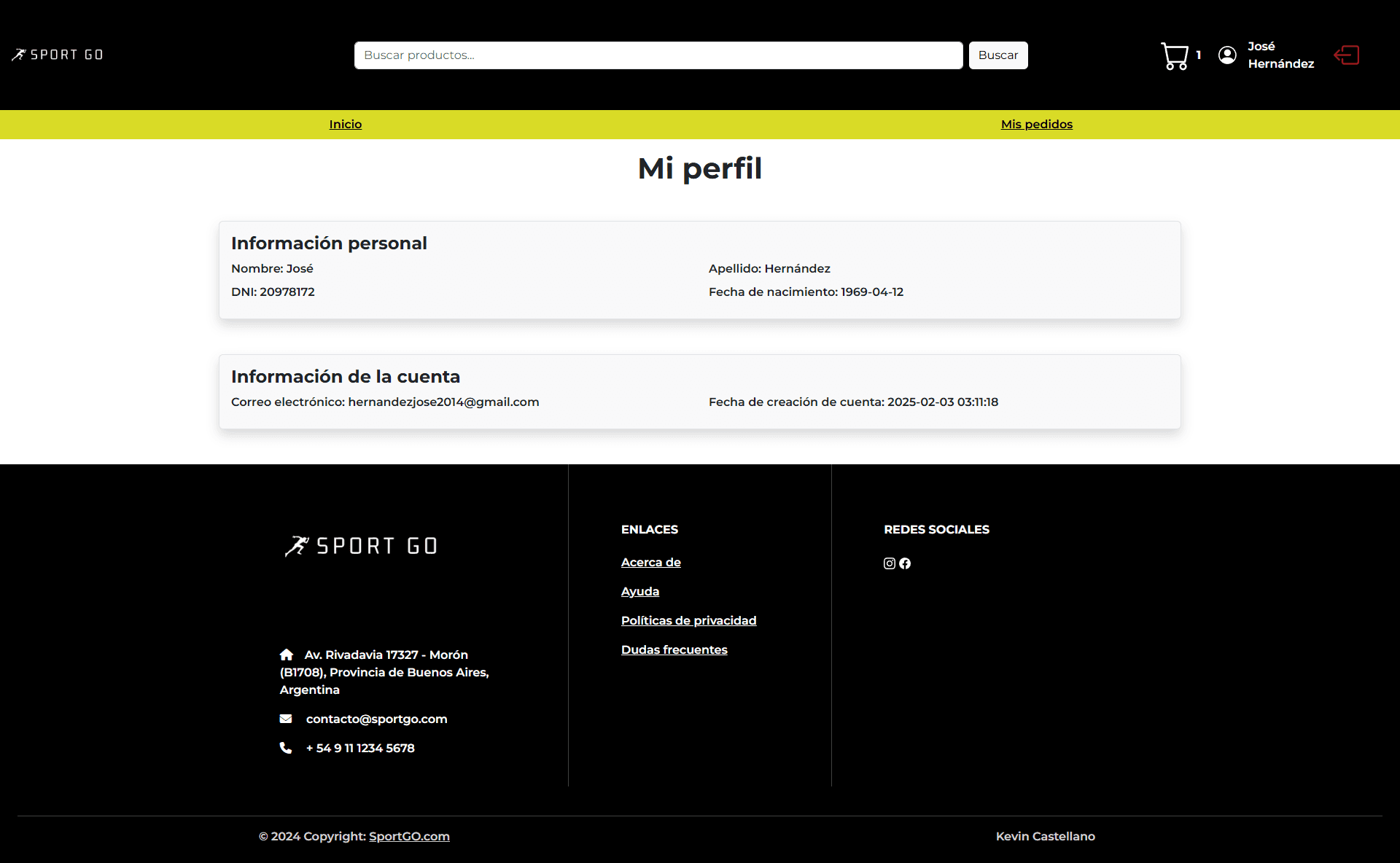This screenshot has width=1400, height=863.
Task: Open Políticas de privacidad
Action: coord(688,620)
